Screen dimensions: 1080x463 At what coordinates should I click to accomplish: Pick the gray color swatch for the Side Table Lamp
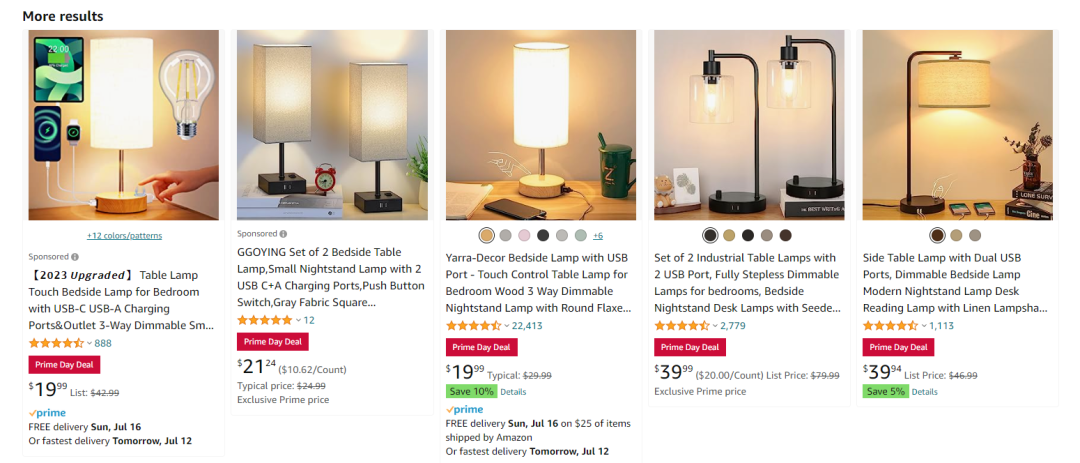[975, 236]
